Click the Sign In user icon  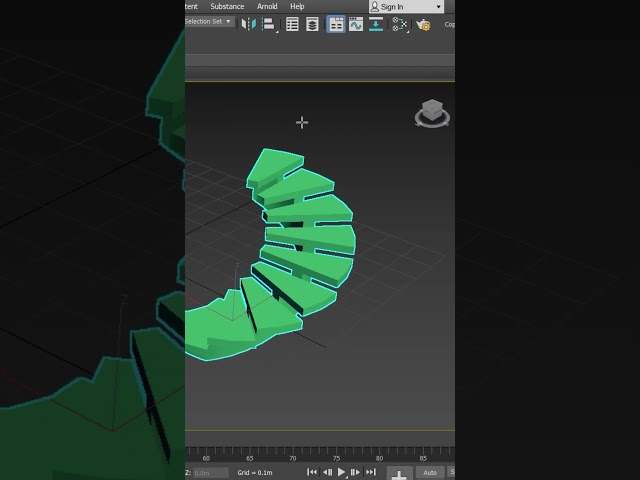click(375, 7)
